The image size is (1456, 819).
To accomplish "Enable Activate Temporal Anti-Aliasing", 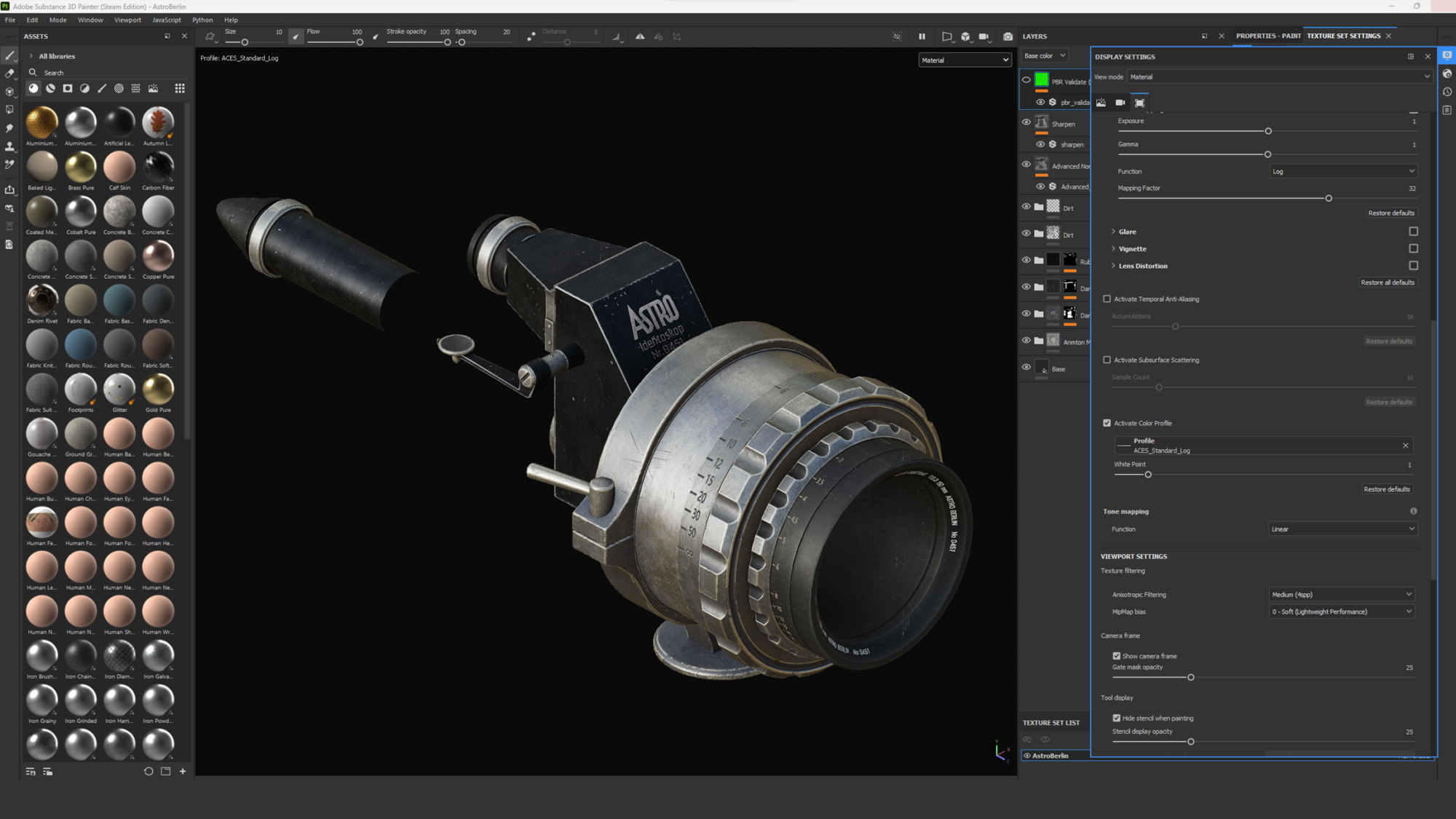I will pos(1107,298).
